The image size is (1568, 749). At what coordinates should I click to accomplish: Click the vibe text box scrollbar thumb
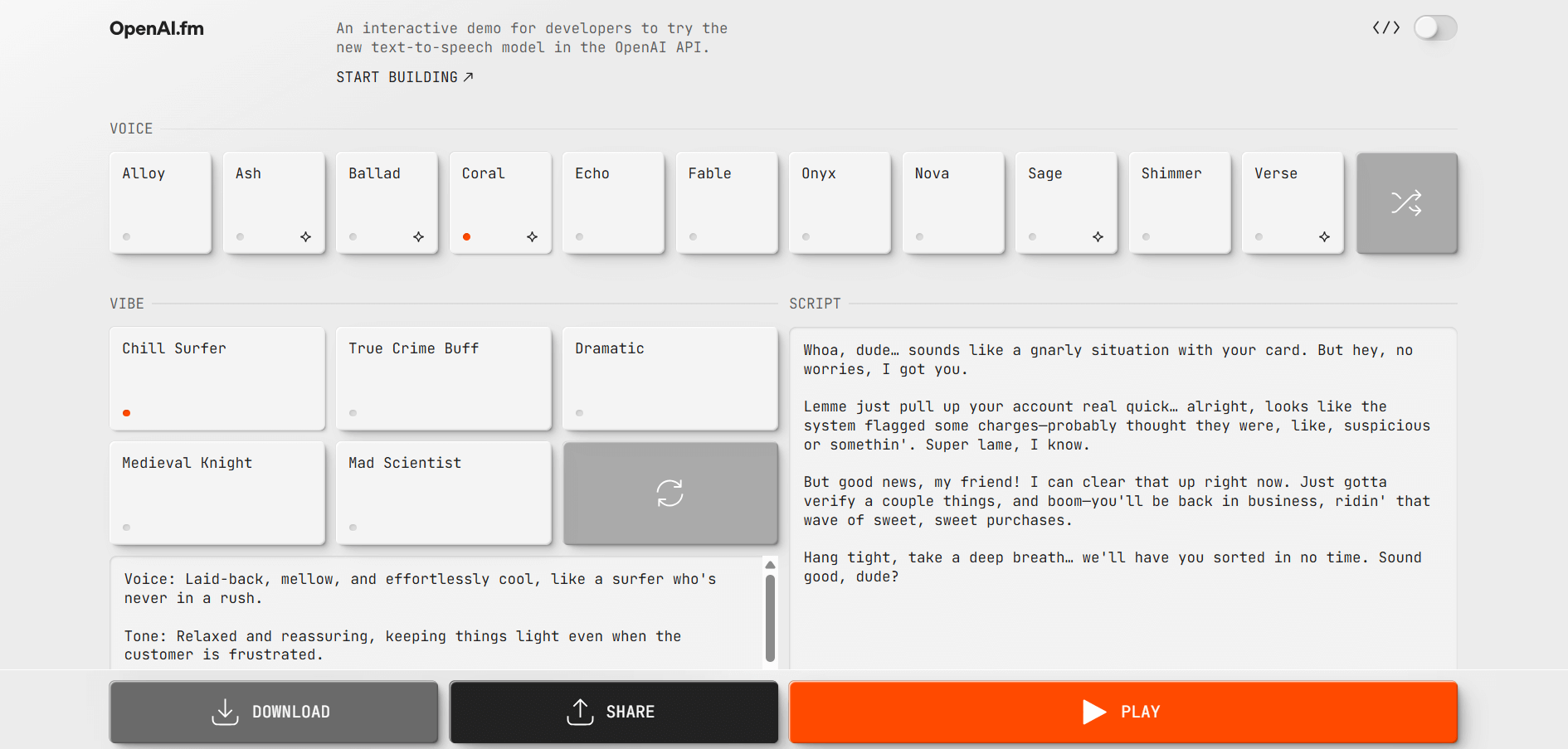point(770,618)
